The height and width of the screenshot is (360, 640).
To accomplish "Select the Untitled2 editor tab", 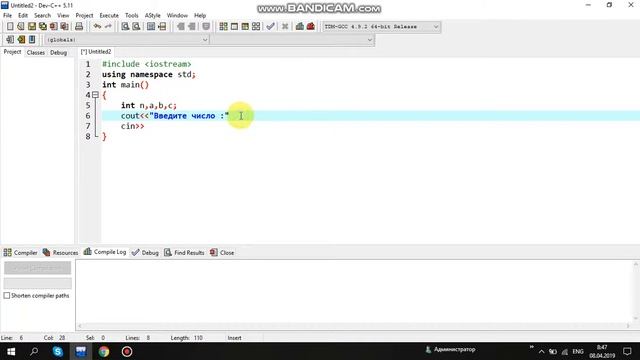I will click(x=96, y=52).
